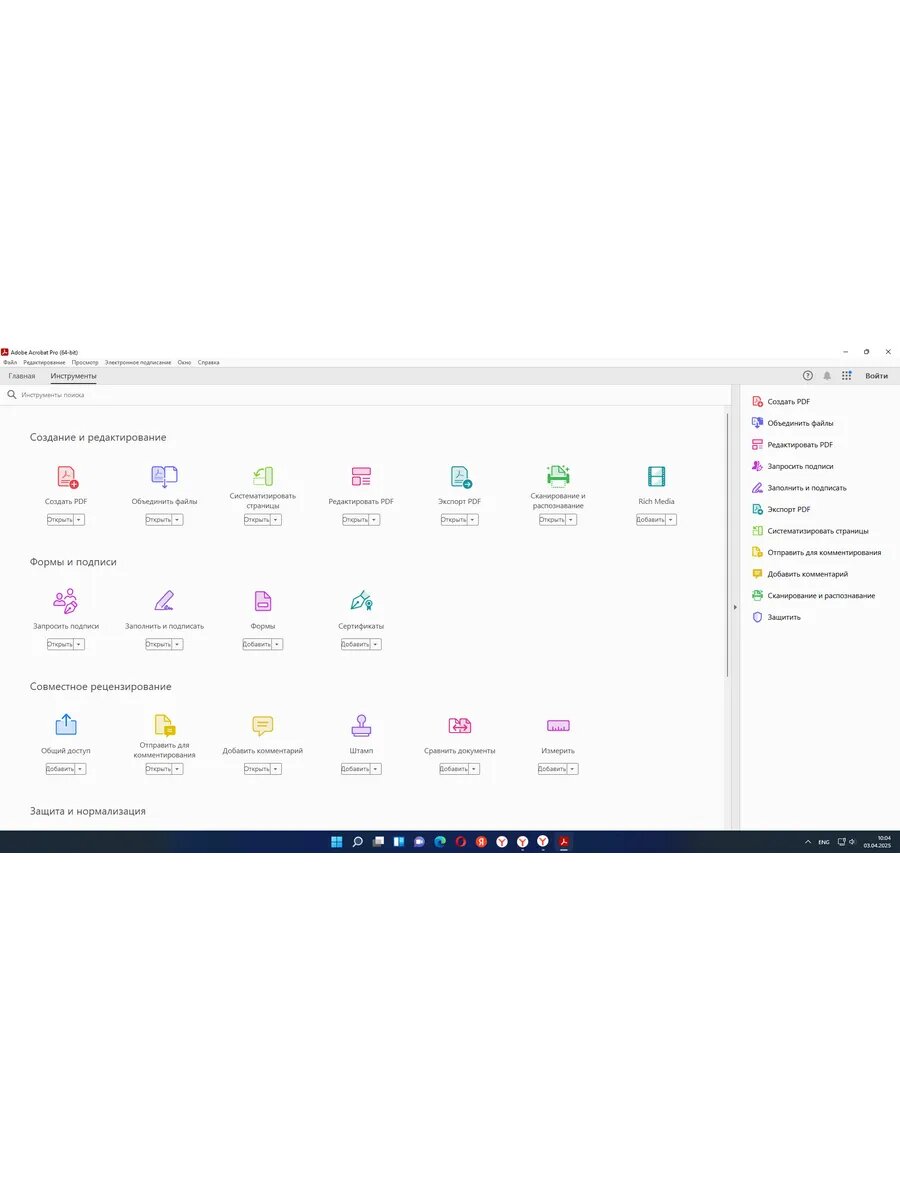This screenshot has width=900, height=1200.
Task: Open the Электронное подписание menu
Action: (138, 362)
